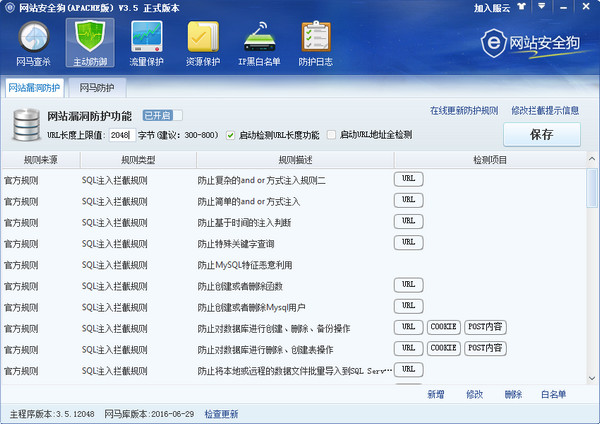Click 检查更新 in status bar
The image size is (600, 424).
coord(221,414)
